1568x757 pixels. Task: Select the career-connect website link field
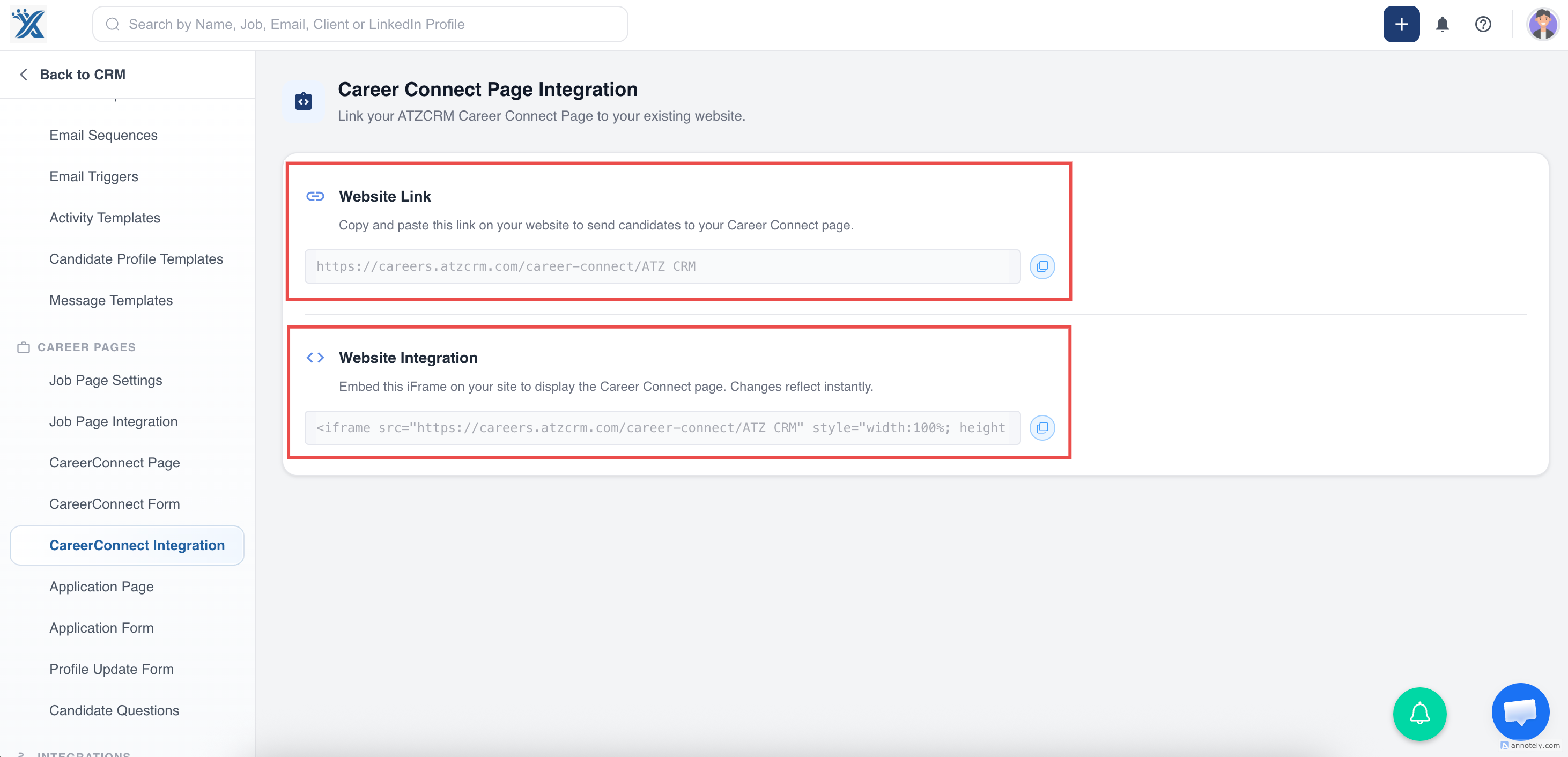tap(662, 266)
